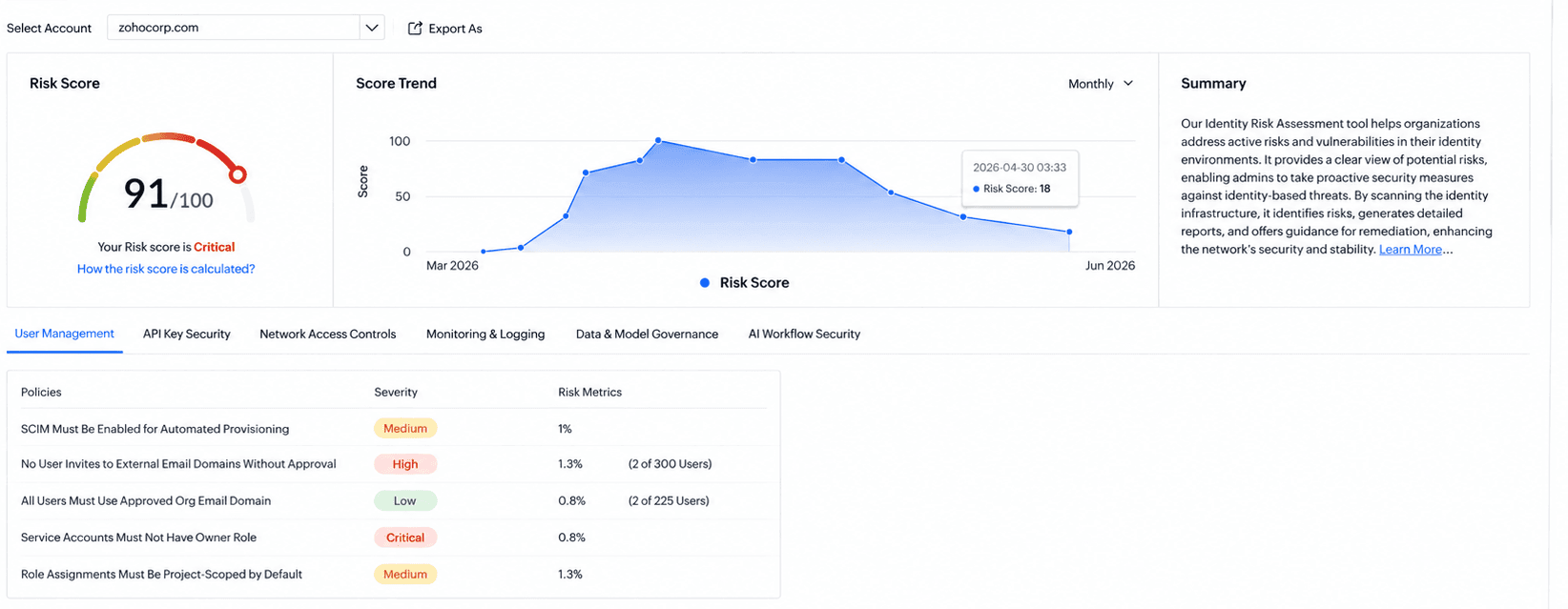Open the Monitoring & Logging tab

pyautogui.click(x=485, y=335)
